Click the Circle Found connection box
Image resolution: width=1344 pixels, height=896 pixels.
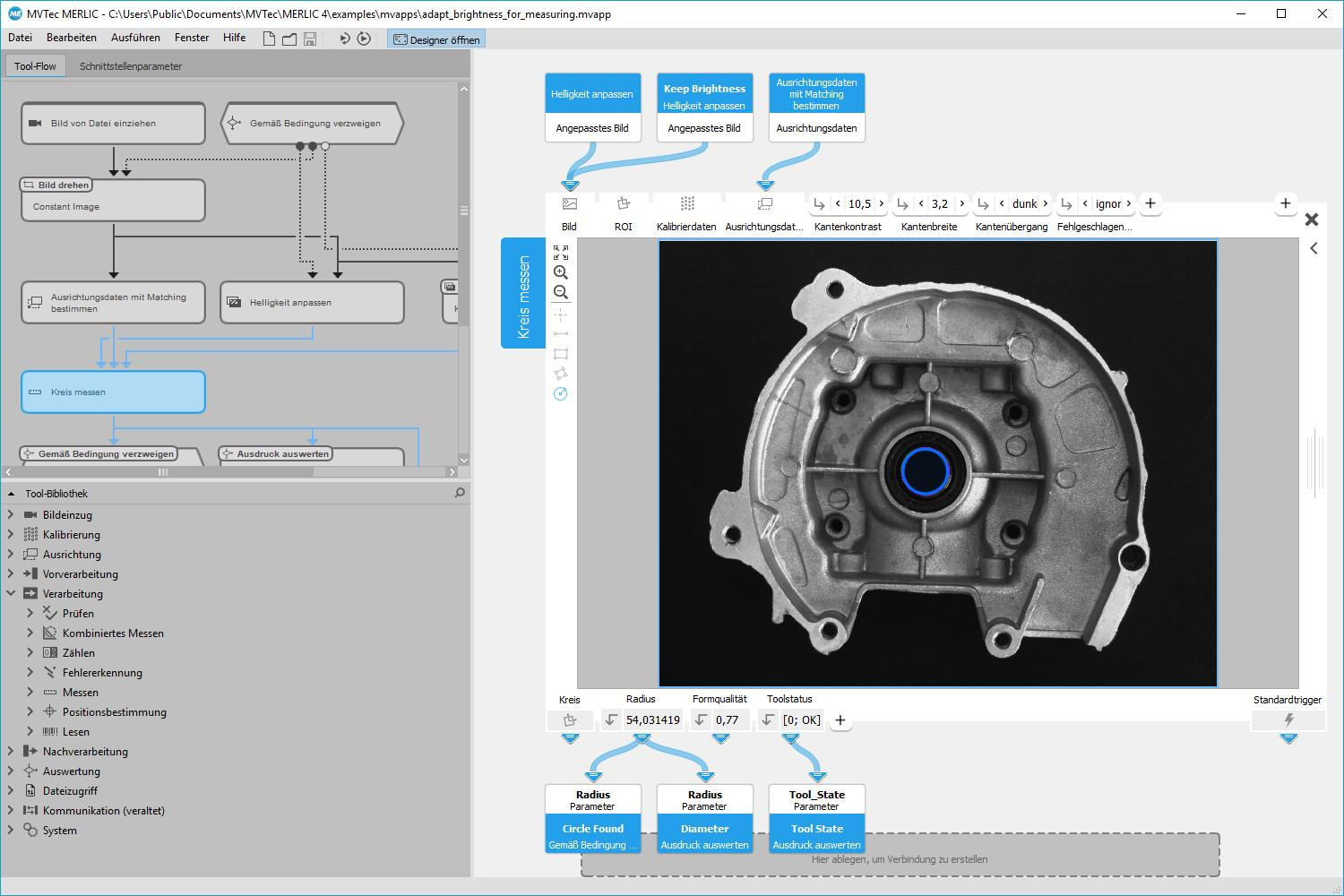pos(593,819)
